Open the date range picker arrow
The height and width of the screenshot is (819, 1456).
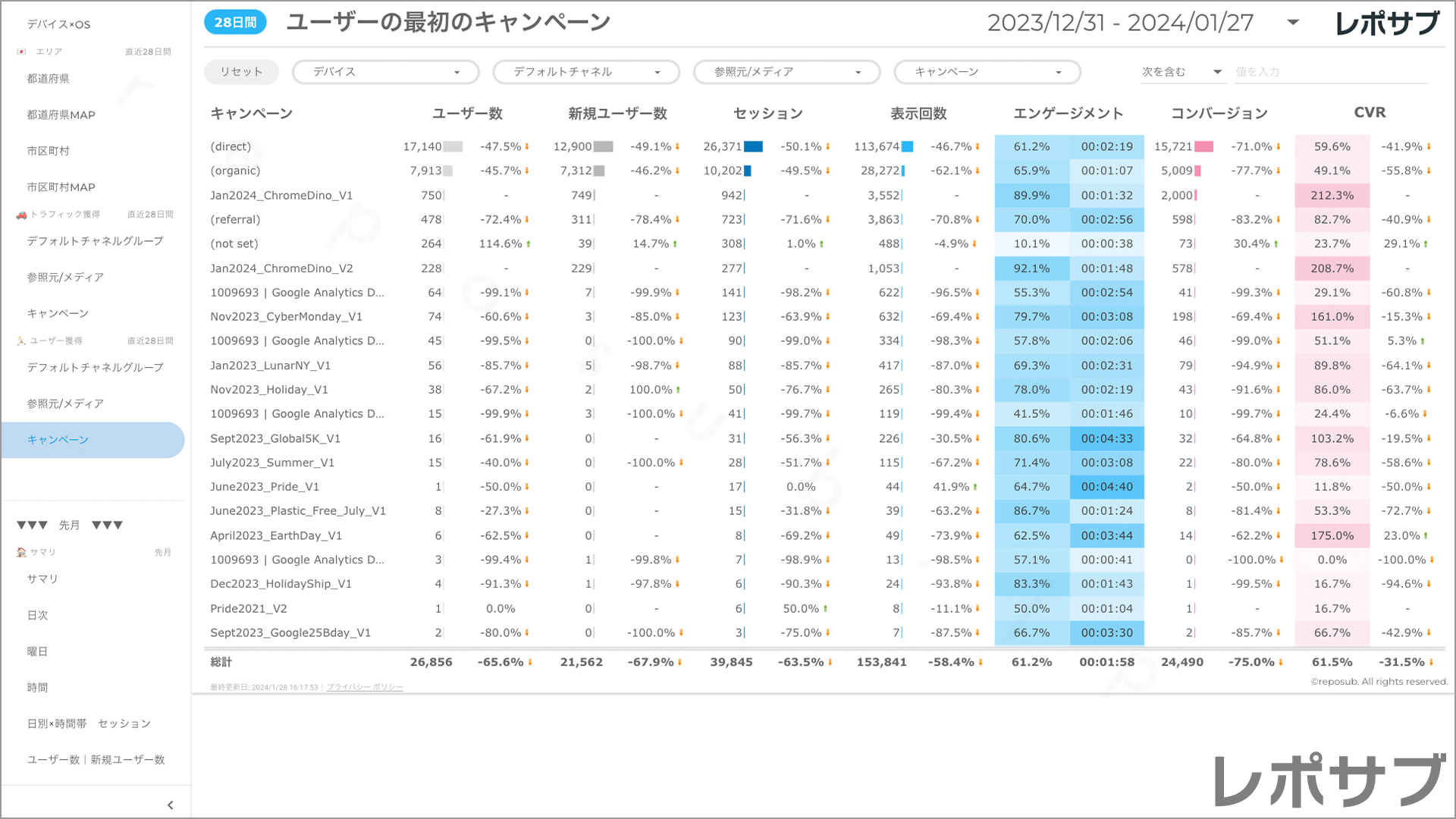[x=1293, y=23]
